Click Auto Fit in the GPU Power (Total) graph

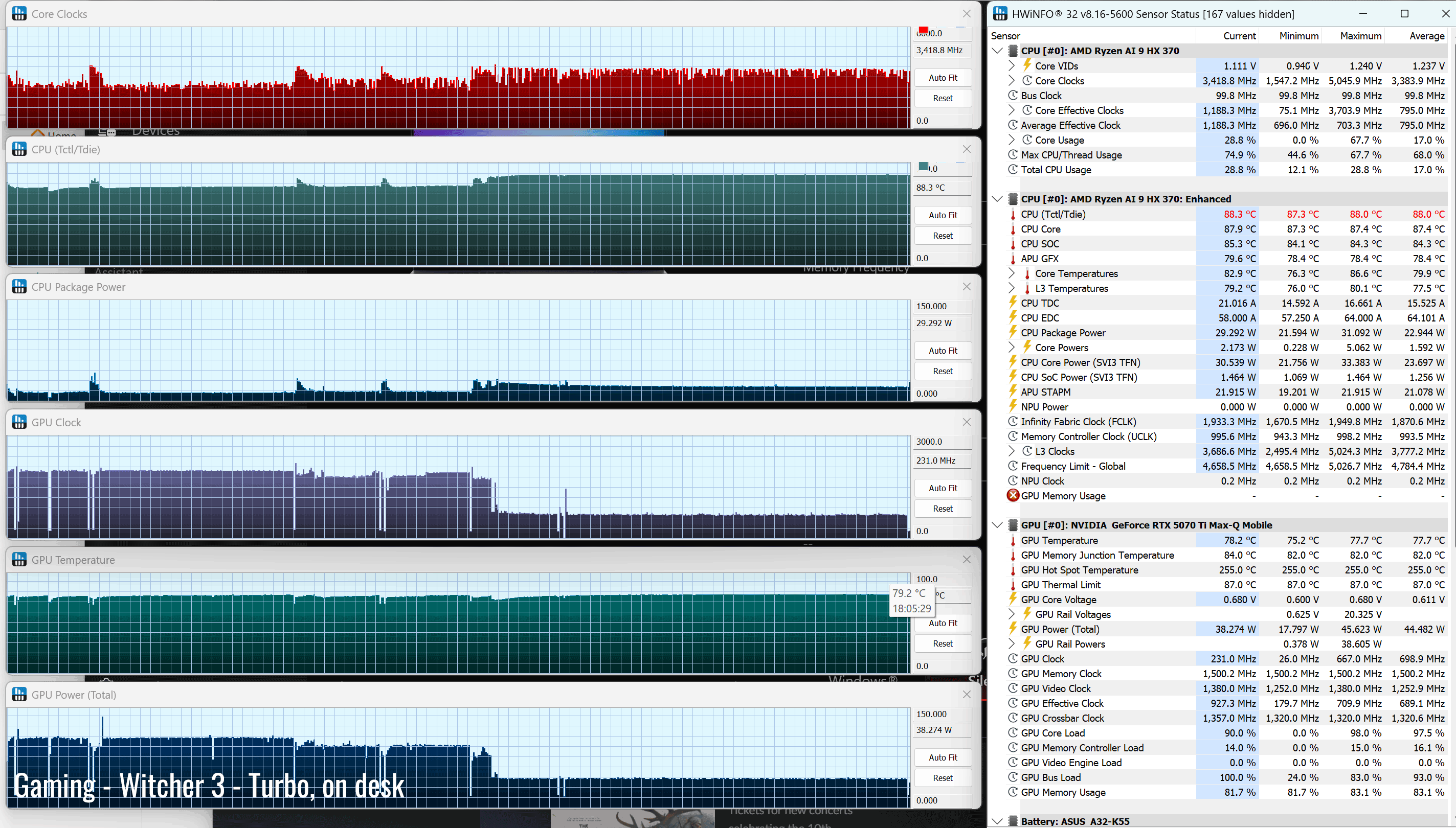pyautogui.click(x=943, y=757)
